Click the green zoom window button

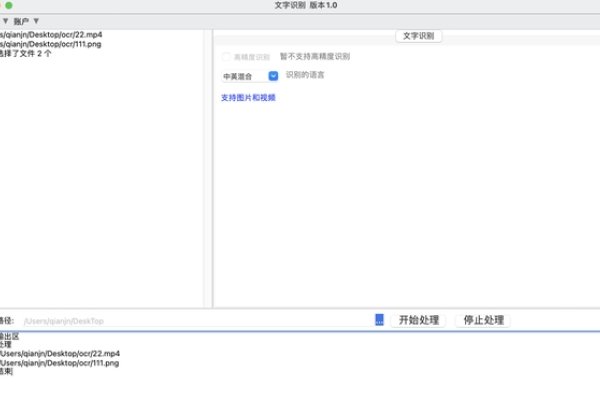point(9,5)
